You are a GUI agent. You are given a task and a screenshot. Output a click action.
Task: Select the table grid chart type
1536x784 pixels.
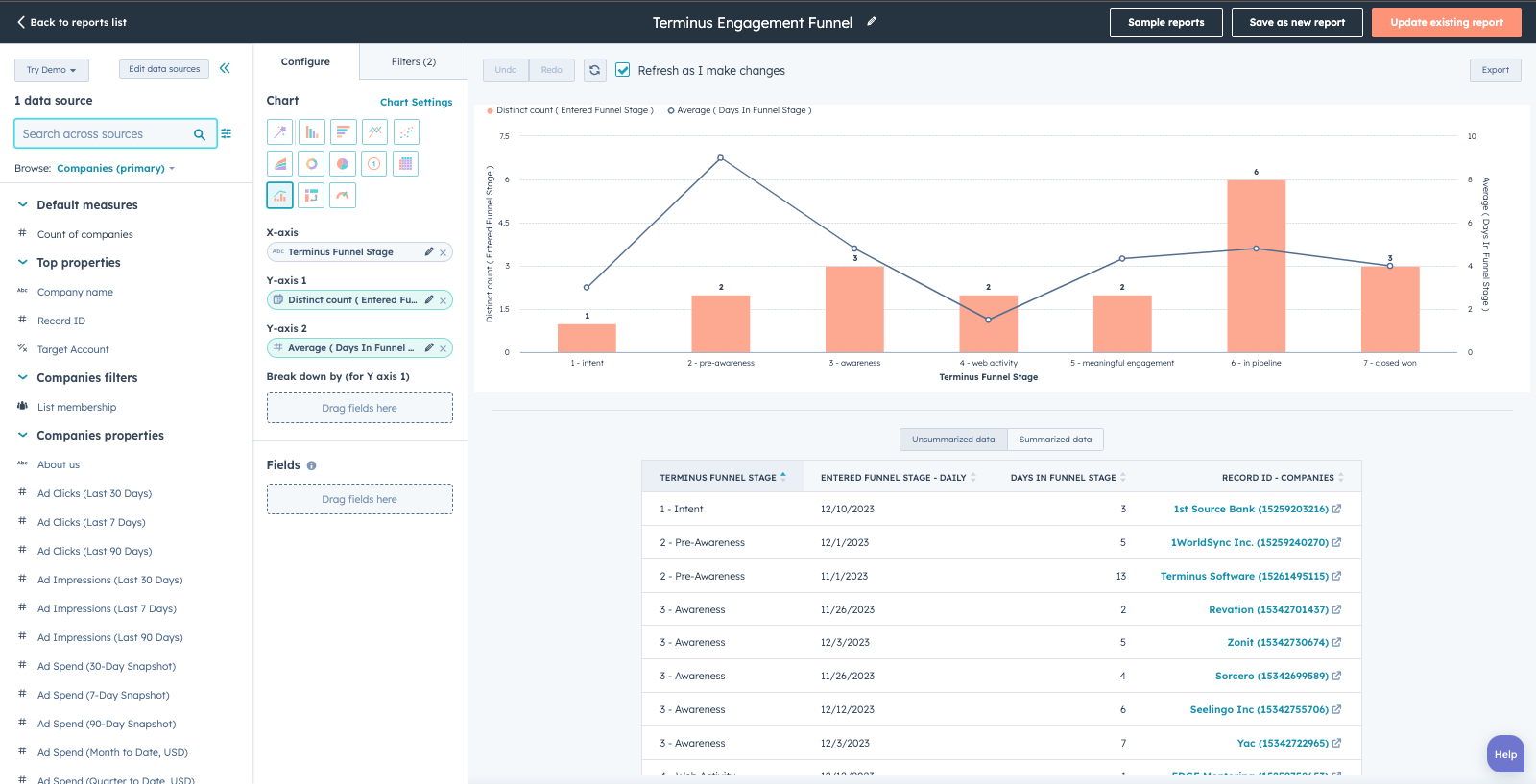(x=406, y=164)
